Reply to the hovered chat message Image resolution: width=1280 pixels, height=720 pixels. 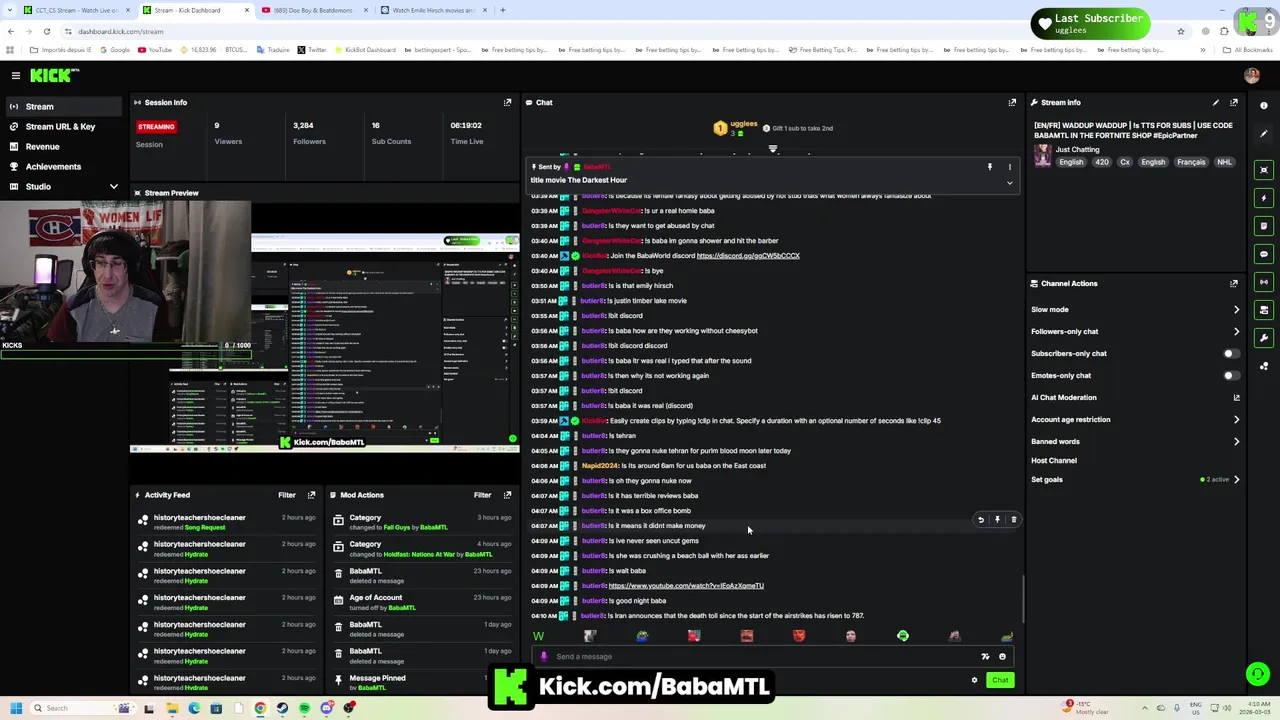point(981,520)
